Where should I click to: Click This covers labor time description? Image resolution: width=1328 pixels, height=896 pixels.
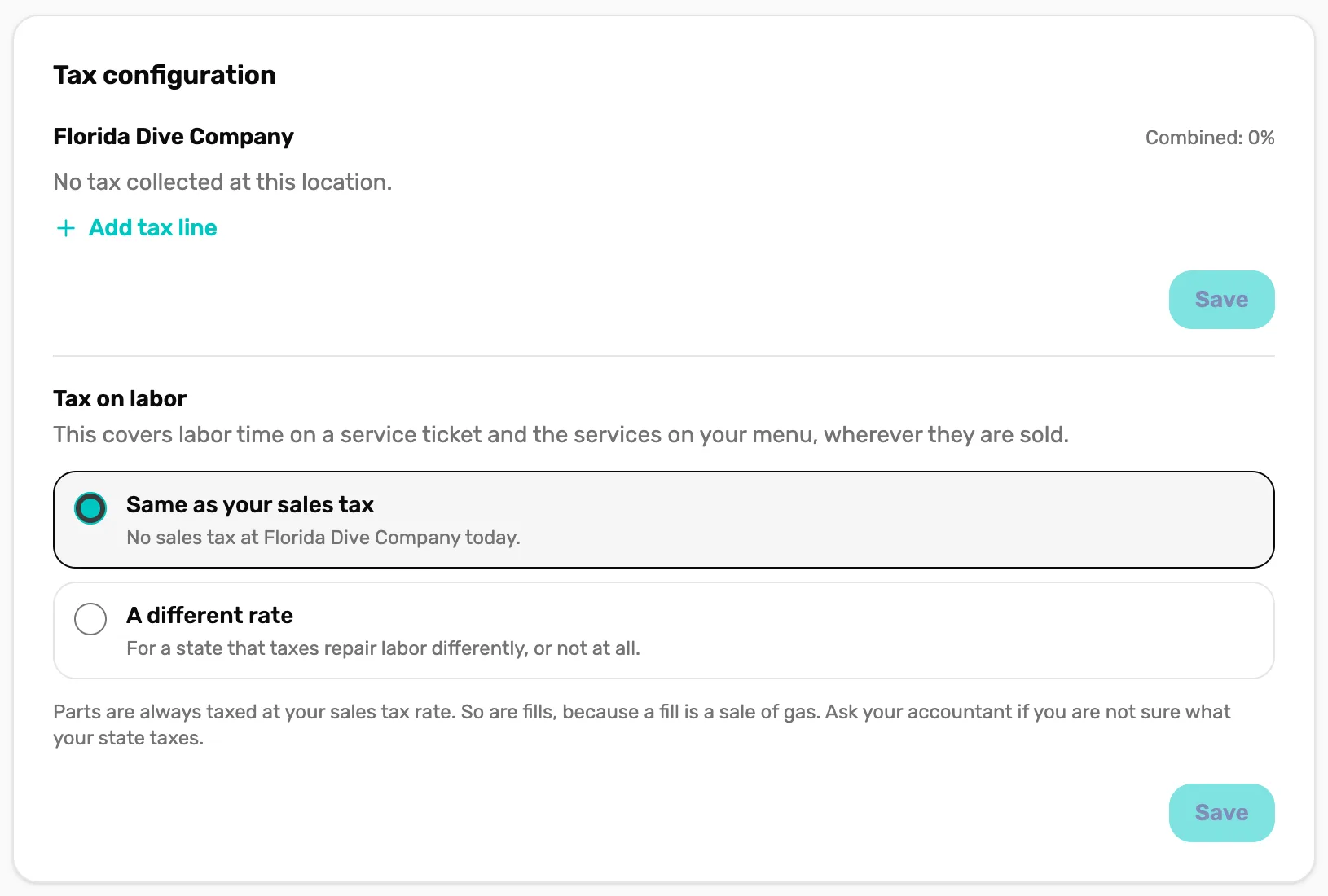[x=561, y=434]
